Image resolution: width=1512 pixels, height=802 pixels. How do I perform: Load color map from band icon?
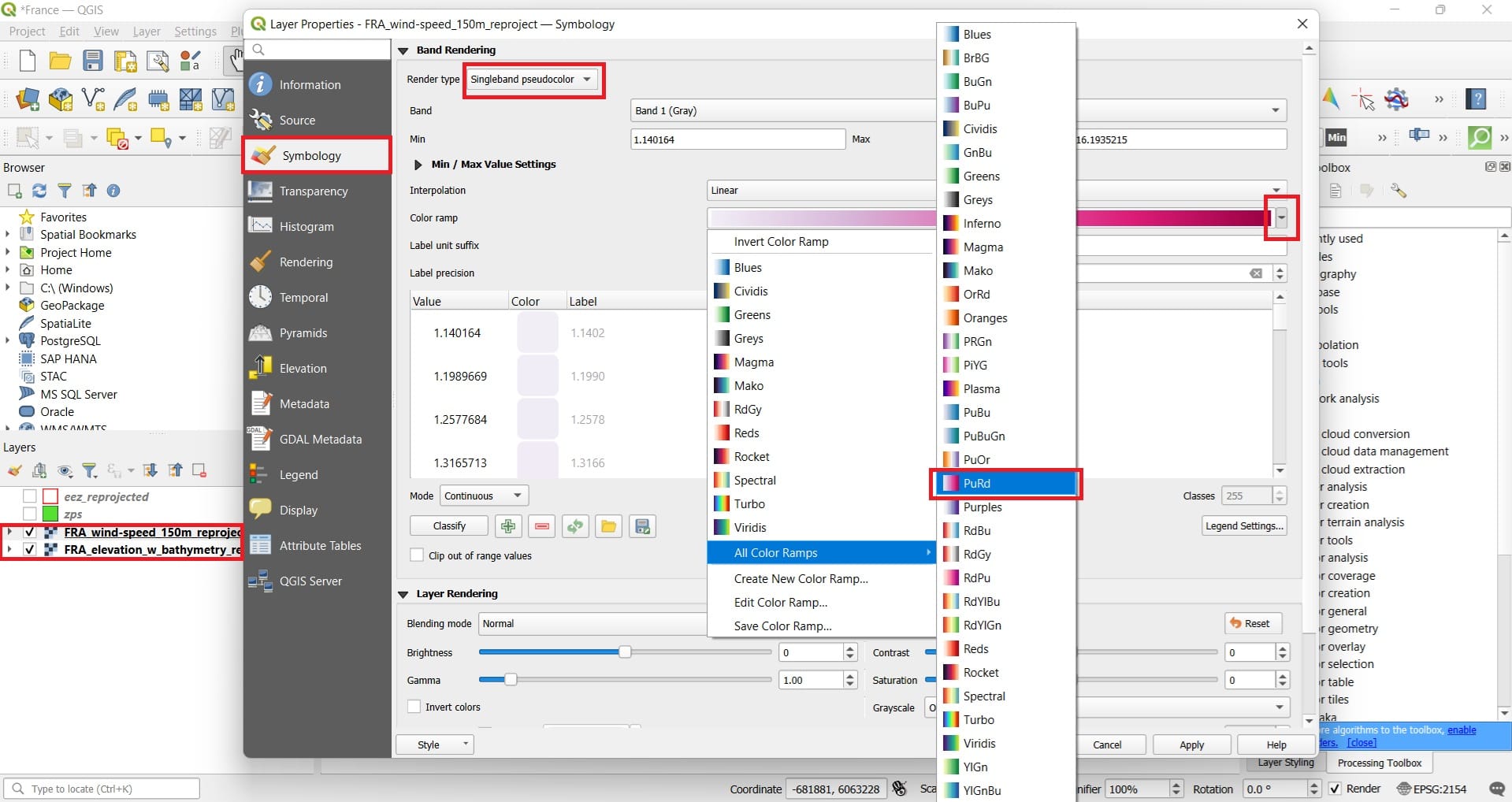pyautogui.click(x=575, y=526)
